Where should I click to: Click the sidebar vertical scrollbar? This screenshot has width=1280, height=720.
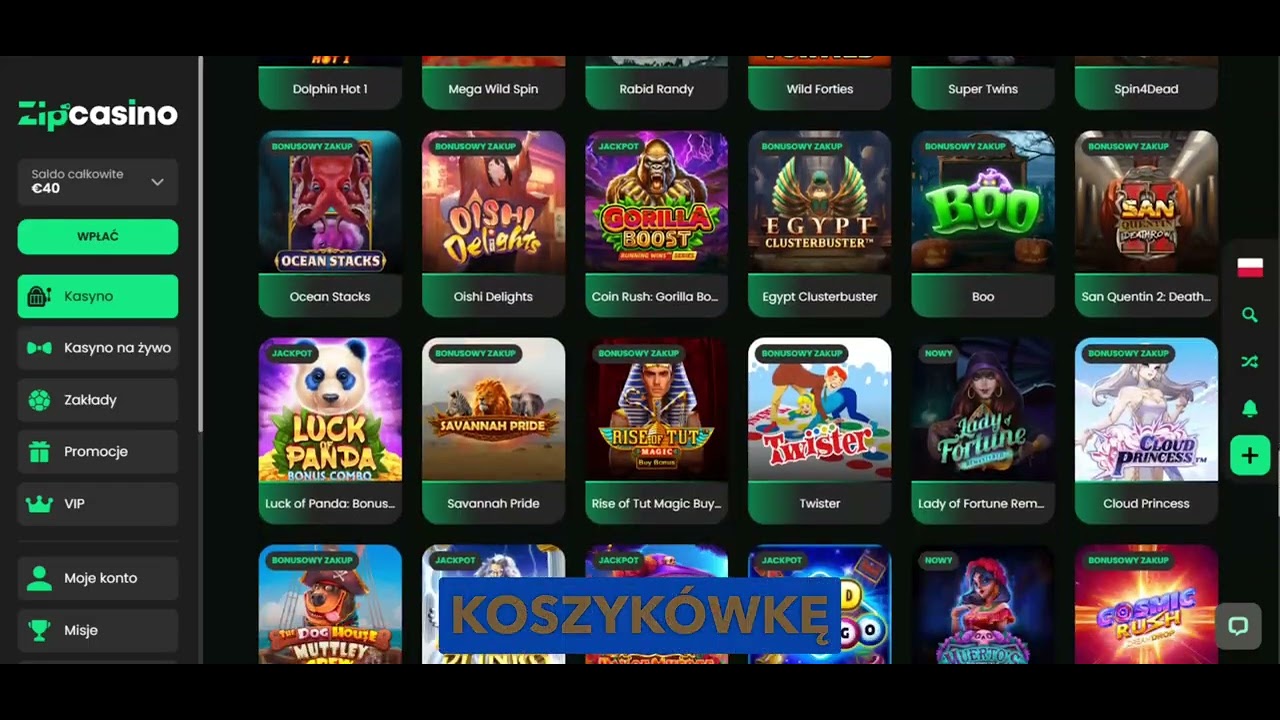point(200,245)
